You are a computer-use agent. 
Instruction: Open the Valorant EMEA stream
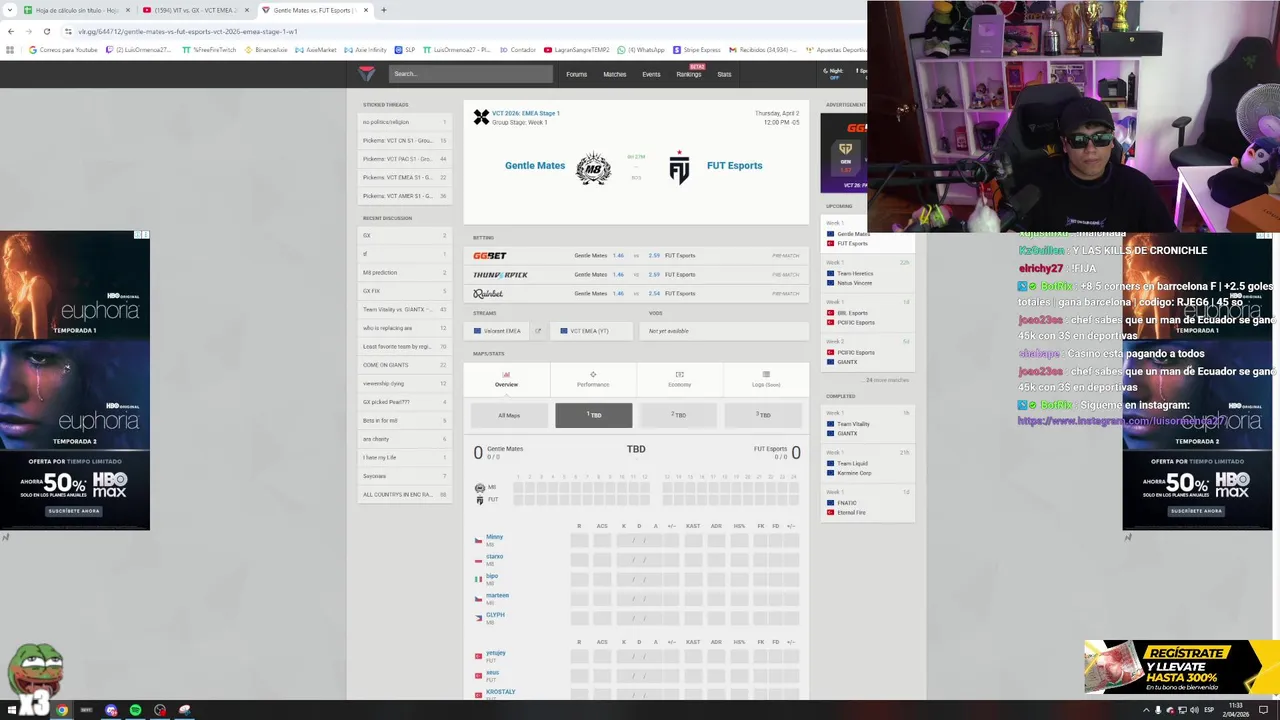tap(498, 331)
